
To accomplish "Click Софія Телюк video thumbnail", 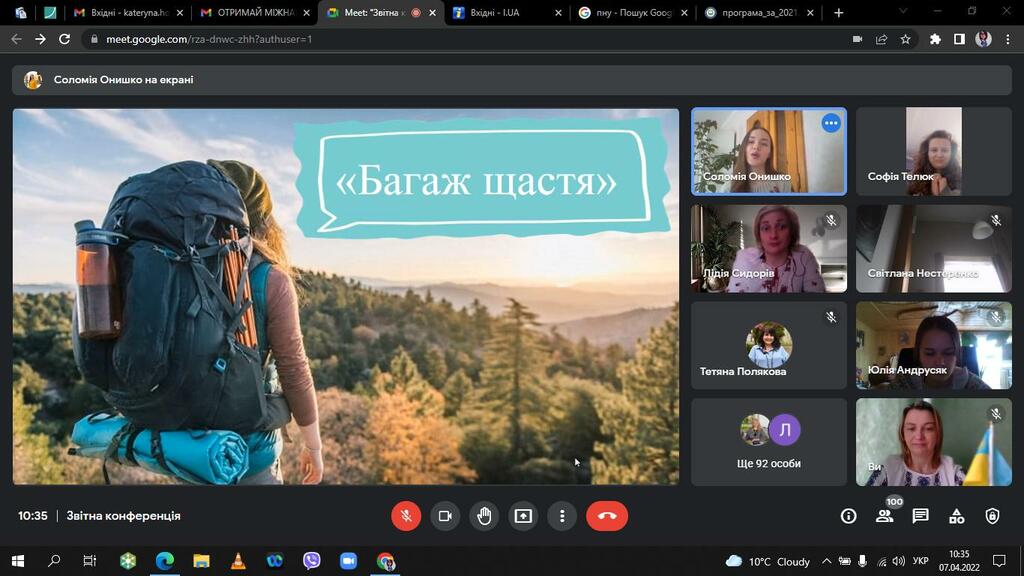I will click(x=934, y=152).
